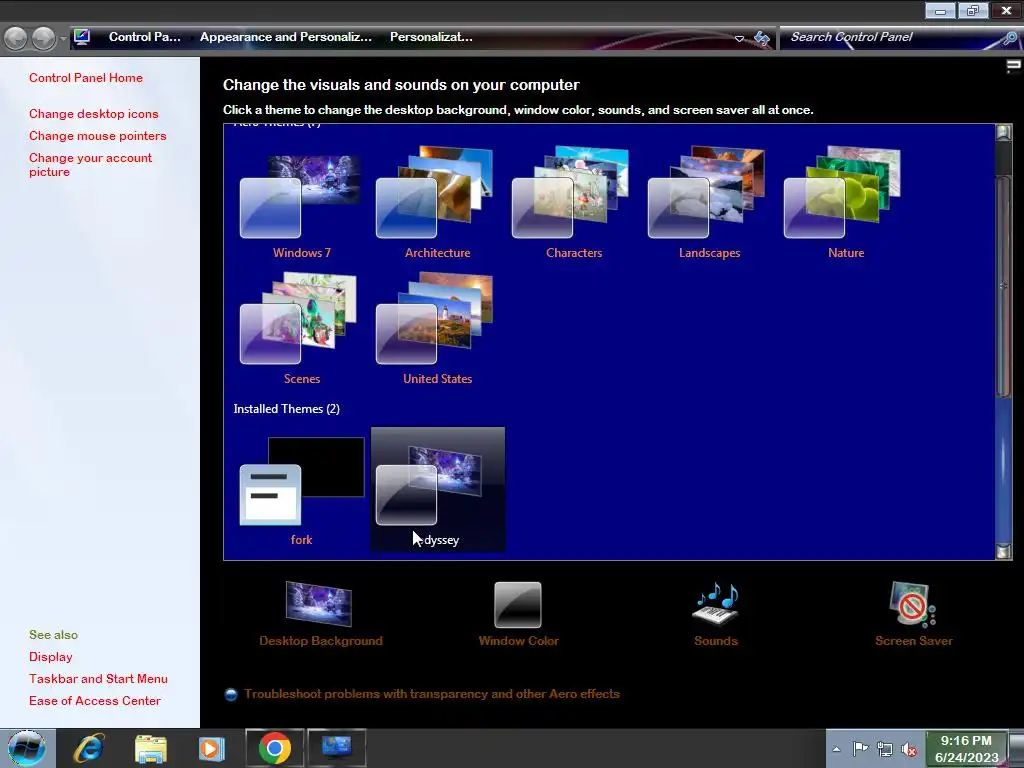This screenshot has width=1024, height=768.
Task: Open Windows Media Player from taskbar
Action: [x=212, y=748]
